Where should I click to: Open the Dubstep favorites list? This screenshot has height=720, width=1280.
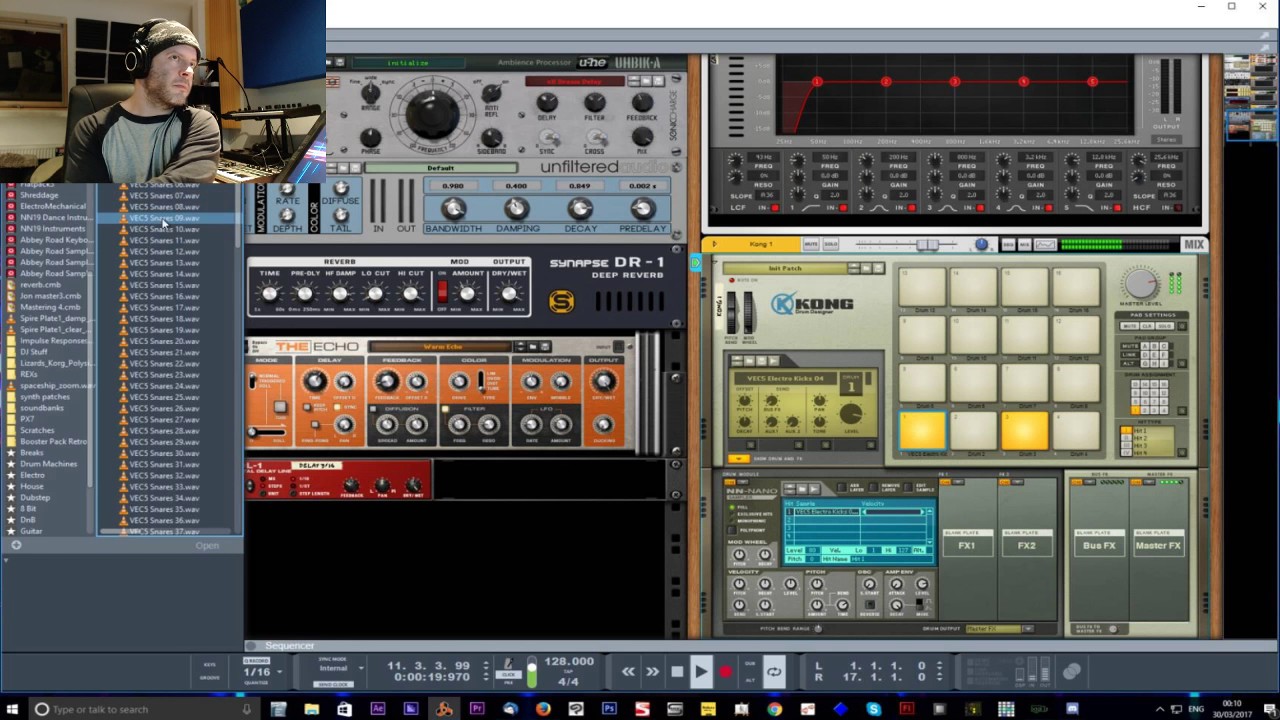[x=35, y=498]
